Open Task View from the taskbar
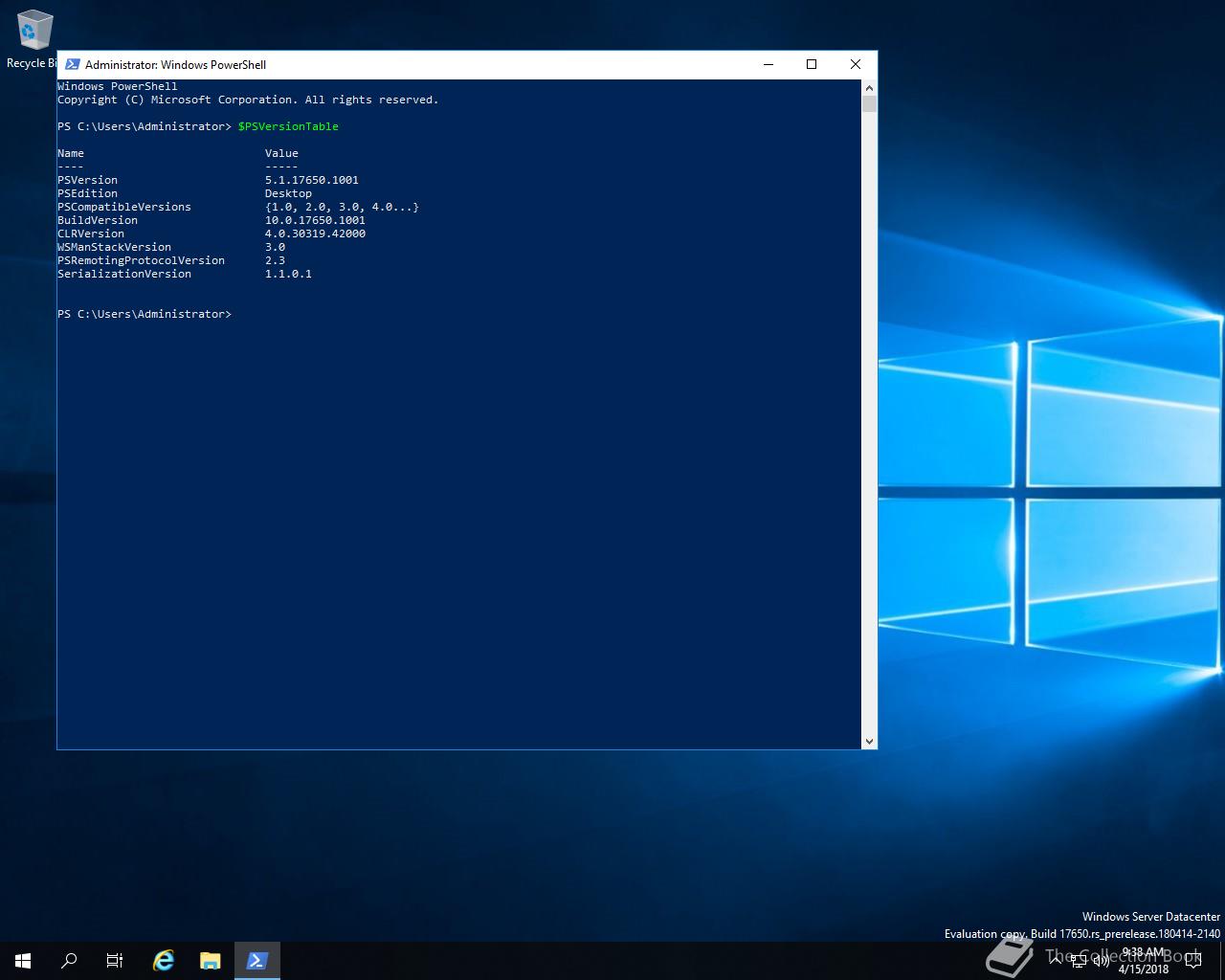The image size is (1225, 980). tap(115, 961)
